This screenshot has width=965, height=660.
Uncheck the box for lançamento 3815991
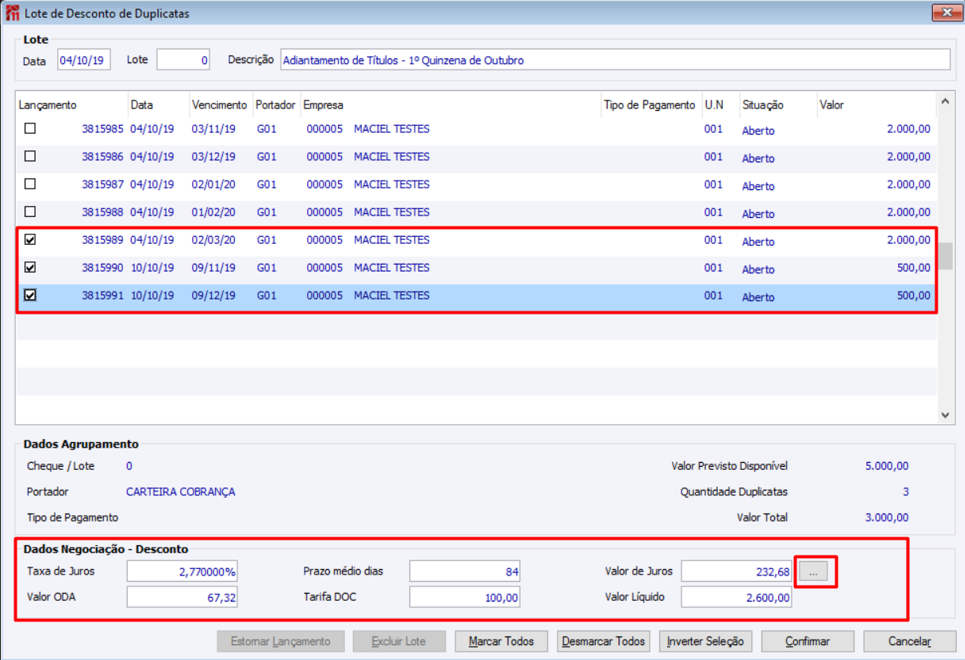point(30,295)
